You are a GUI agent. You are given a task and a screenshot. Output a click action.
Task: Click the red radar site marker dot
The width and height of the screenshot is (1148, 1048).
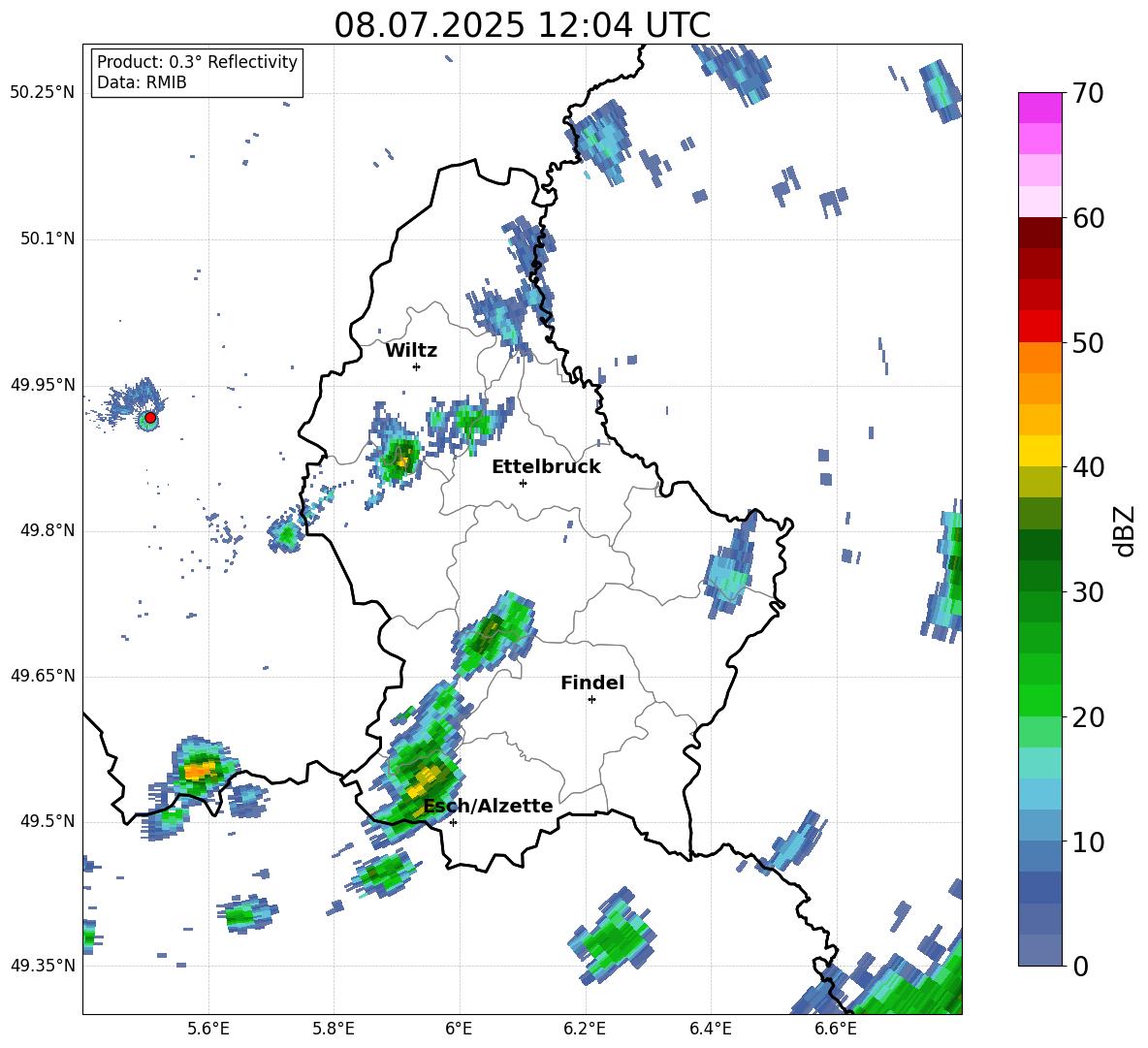coord(150,418)
